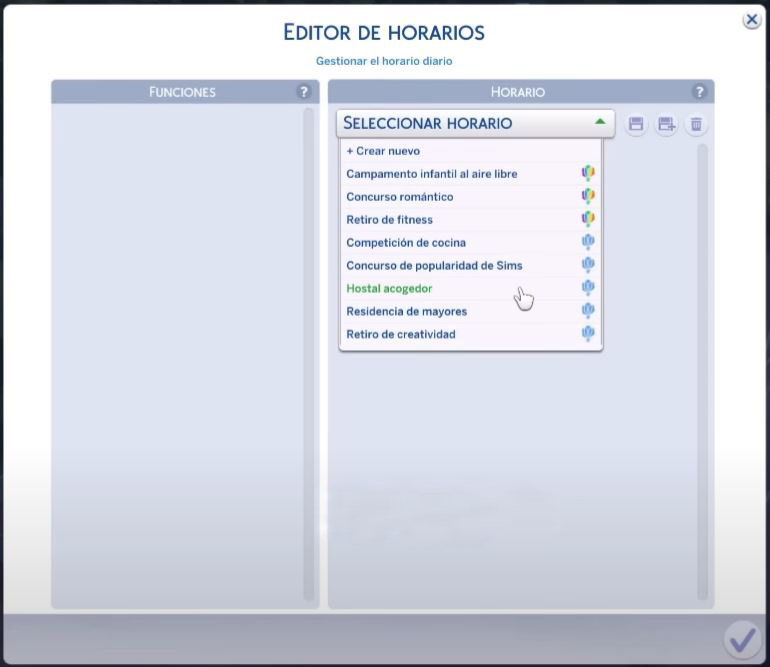Viewport: 770px width, 667px height.
Task: Click the delete schedule trash icon
Action: click(x=696, y=124)
